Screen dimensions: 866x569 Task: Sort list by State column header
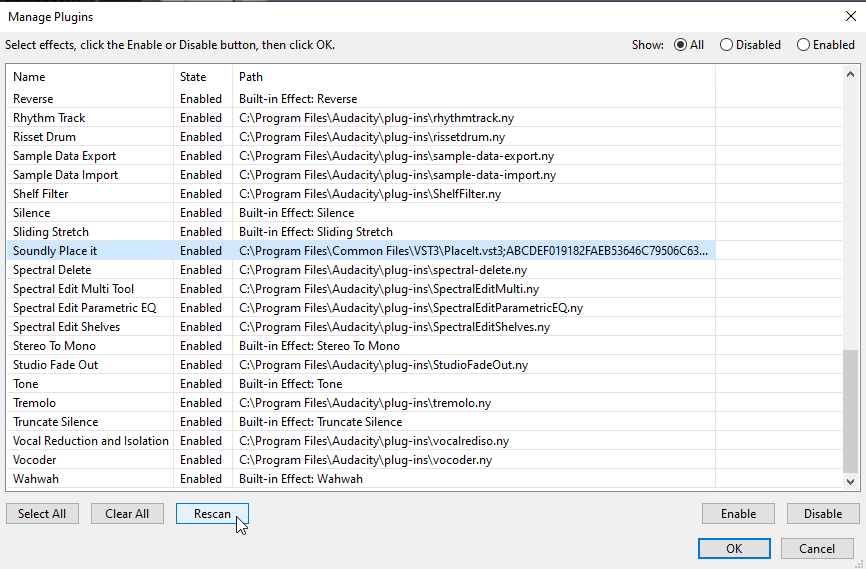click(x=203, y=77)
